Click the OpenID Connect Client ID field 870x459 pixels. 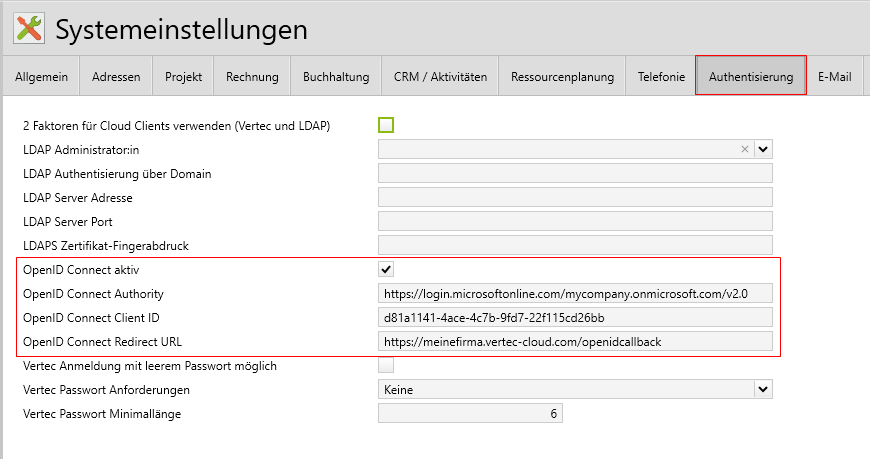575,317
